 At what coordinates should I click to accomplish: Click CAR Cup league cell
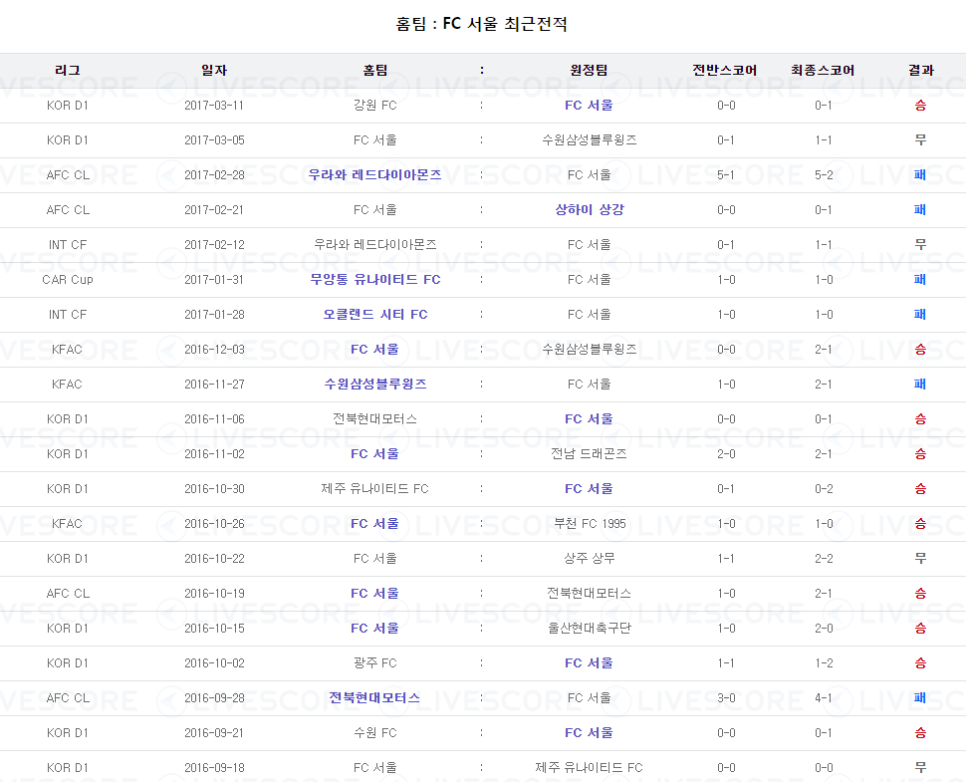[67, 279]
